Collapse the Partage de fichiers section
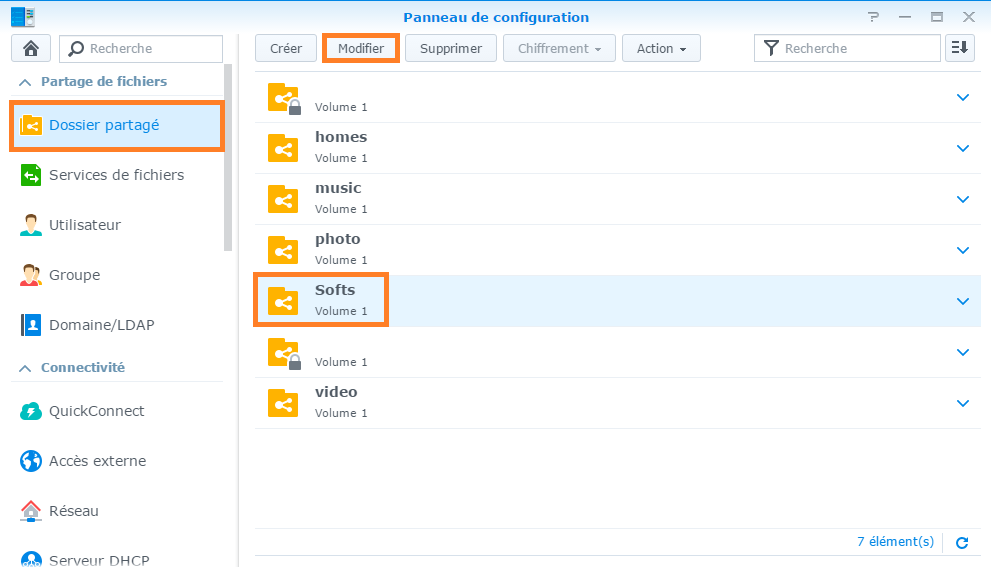Viewport: 991px width, 567px height. (25, 82)
